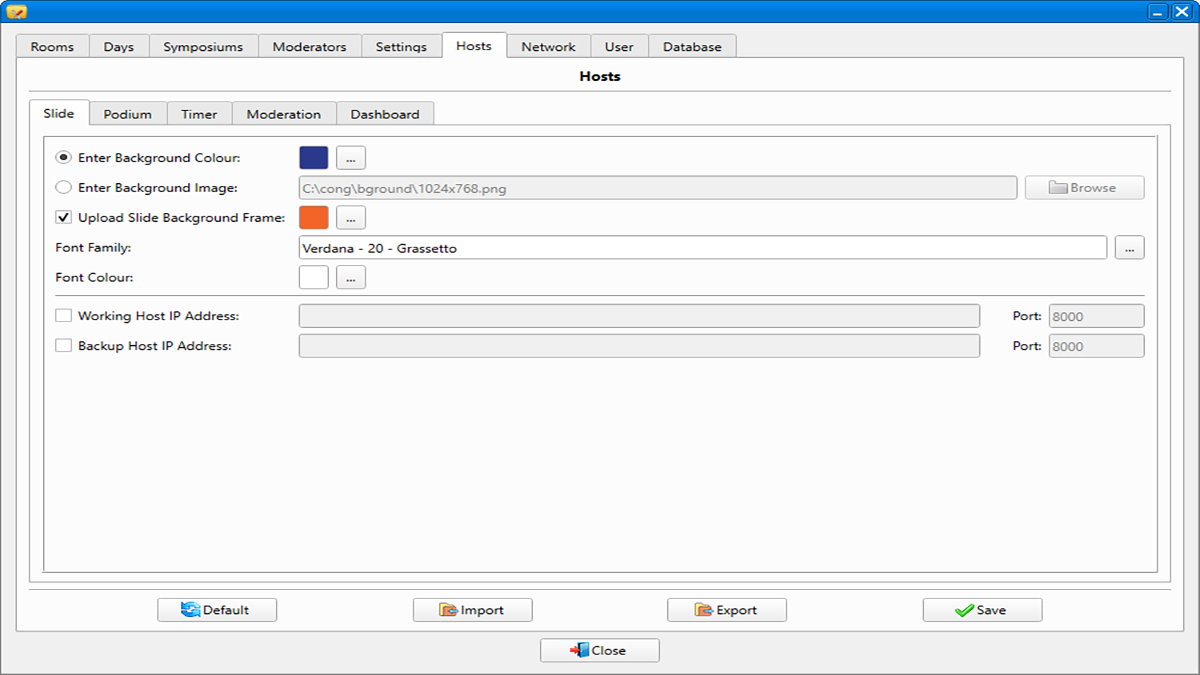
Task: Click the dark blue background colour swatch
Action: (x=314, y=157)
